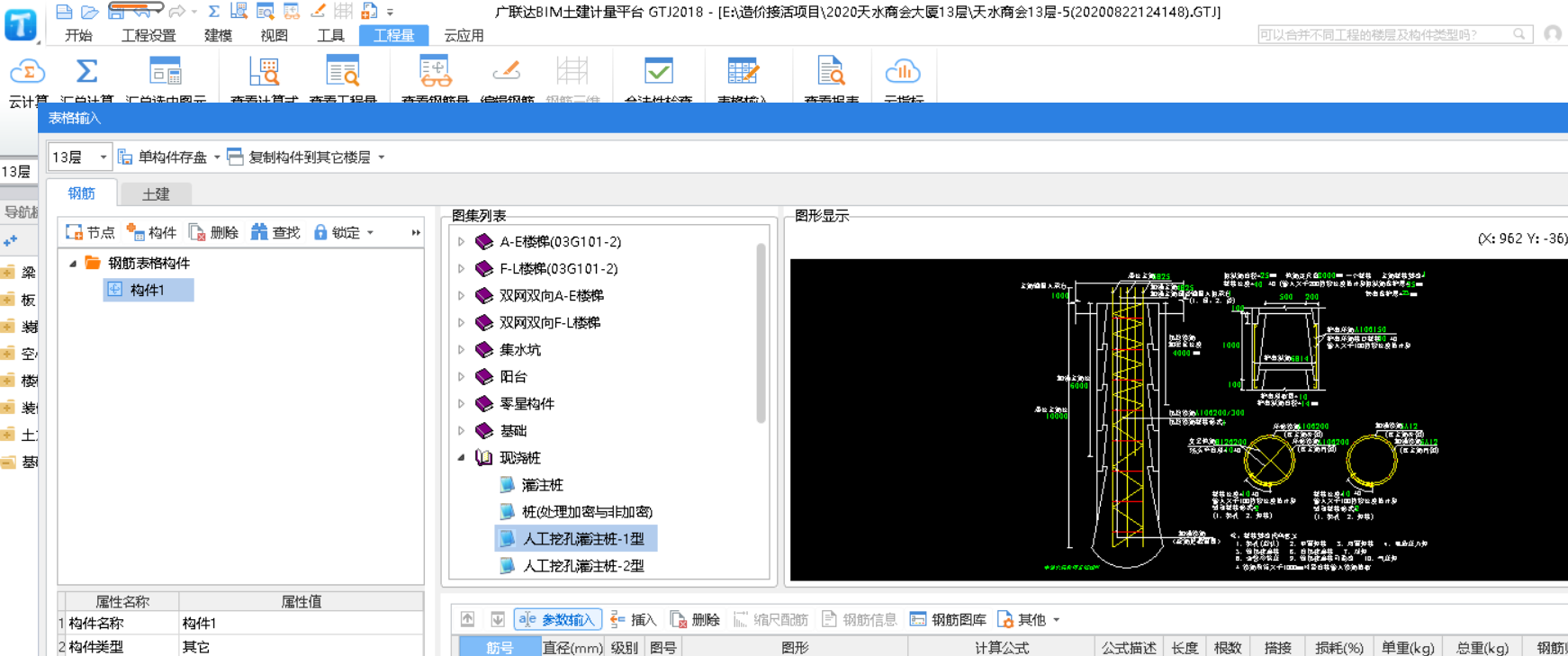Click the 云指标 cloud chart icon
This screenshot has height=656, width=1568.
click(x=902, y=72)
